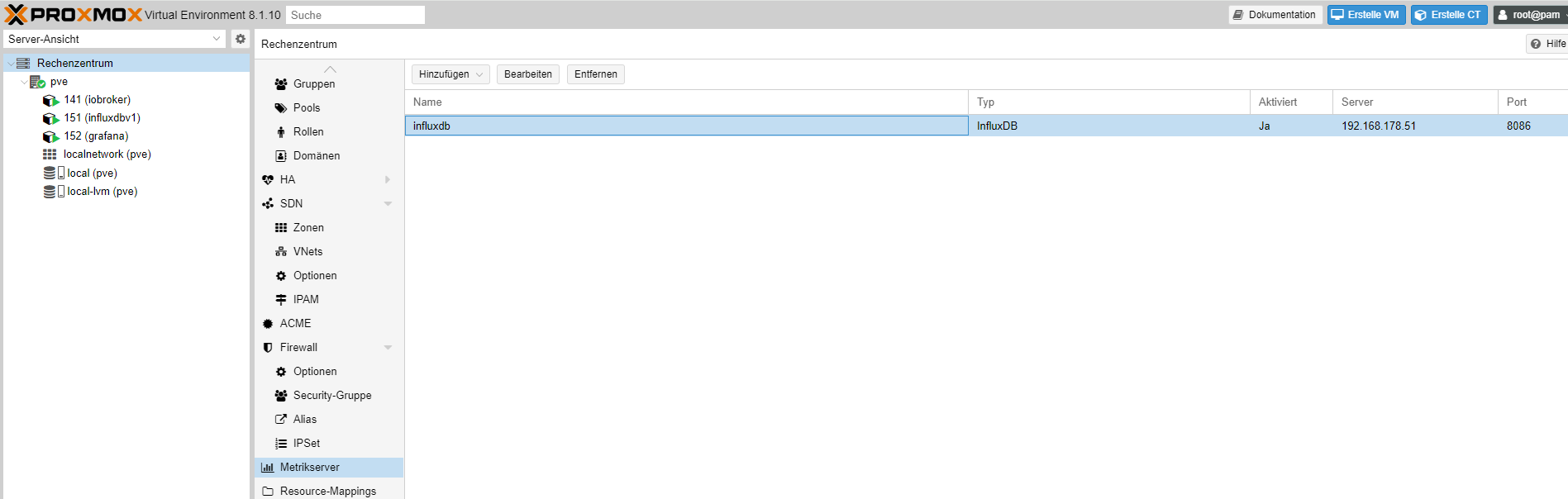Sort by the Aktiviert column header

[1291, 102]
